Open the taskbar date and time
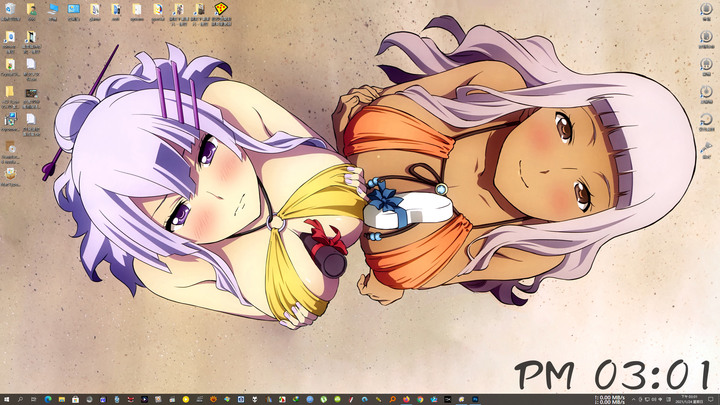Image resolution: width=720 pixels, height=405 pixels. click(x=689, y=399)
